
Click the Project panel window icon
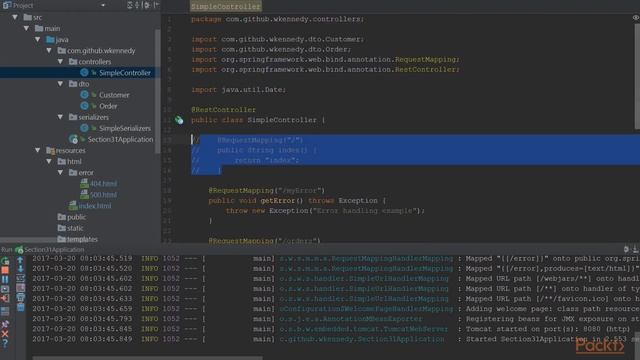click(x=7, y=5)
